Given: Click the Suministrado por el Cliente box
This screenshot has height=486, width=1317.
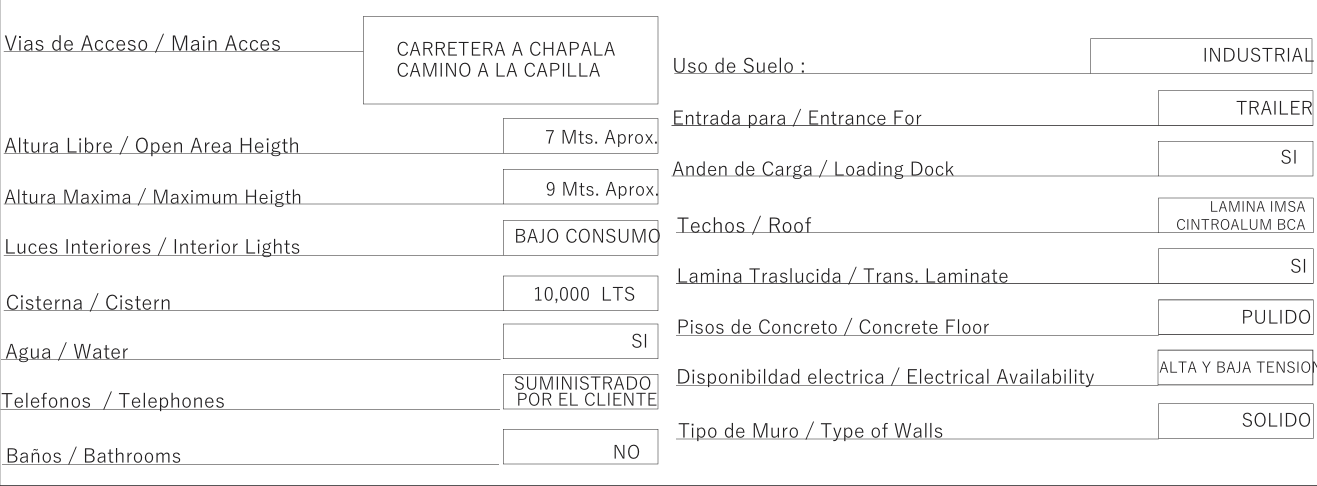Looking at the screenshot, I should click(x=580, y=391).
